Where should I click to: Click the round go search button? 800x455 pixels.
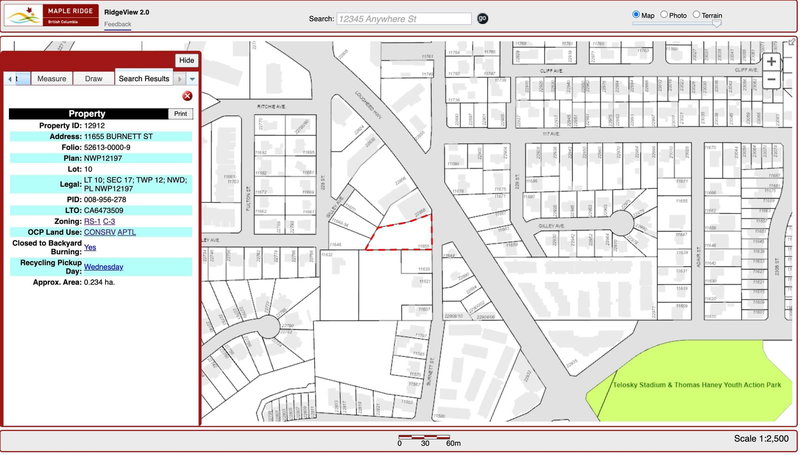[482, 18]
